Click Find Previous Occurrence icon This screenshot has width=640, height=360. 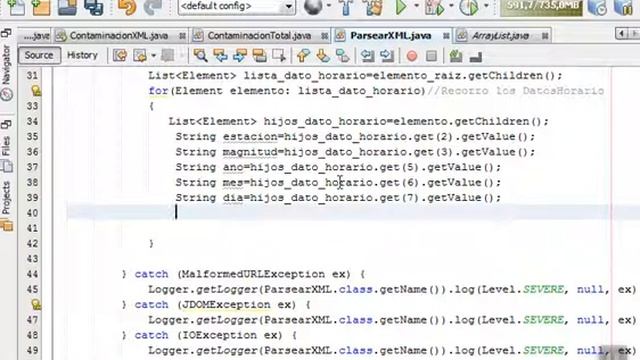coord(220,56)
